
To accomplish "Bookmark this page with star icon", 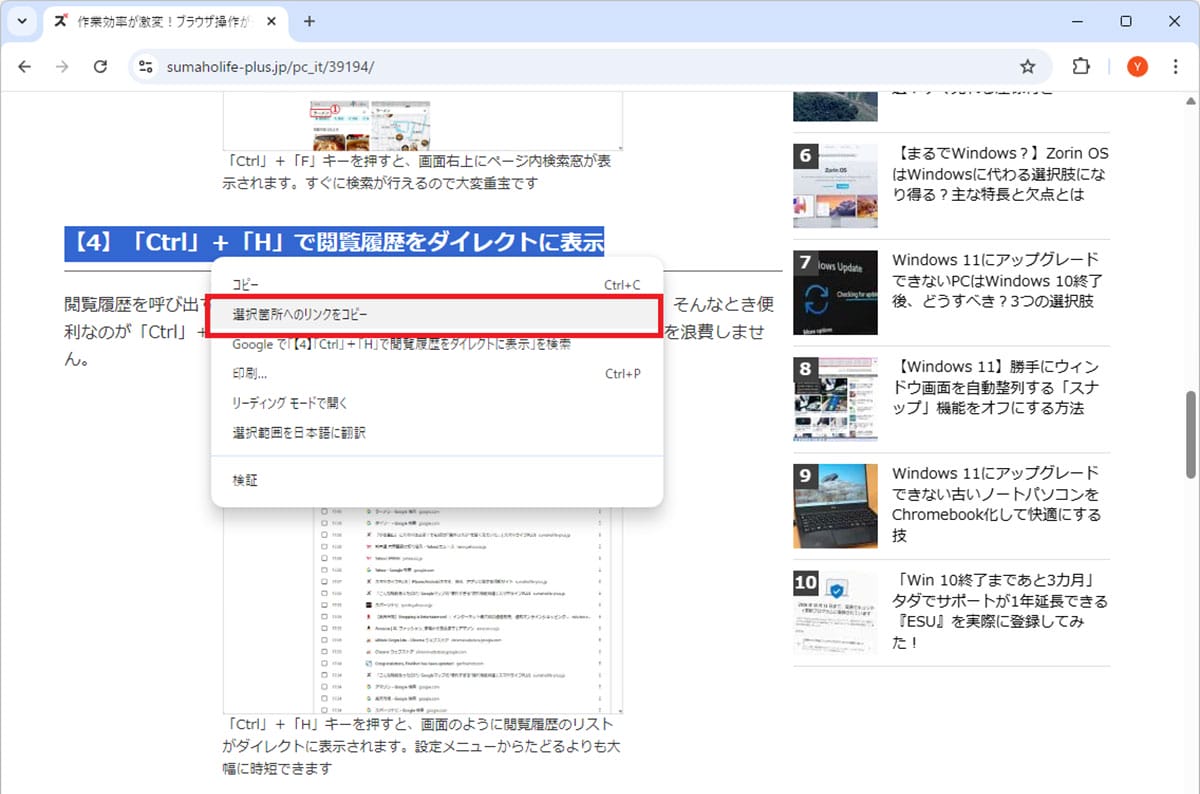I will 1027,67.
